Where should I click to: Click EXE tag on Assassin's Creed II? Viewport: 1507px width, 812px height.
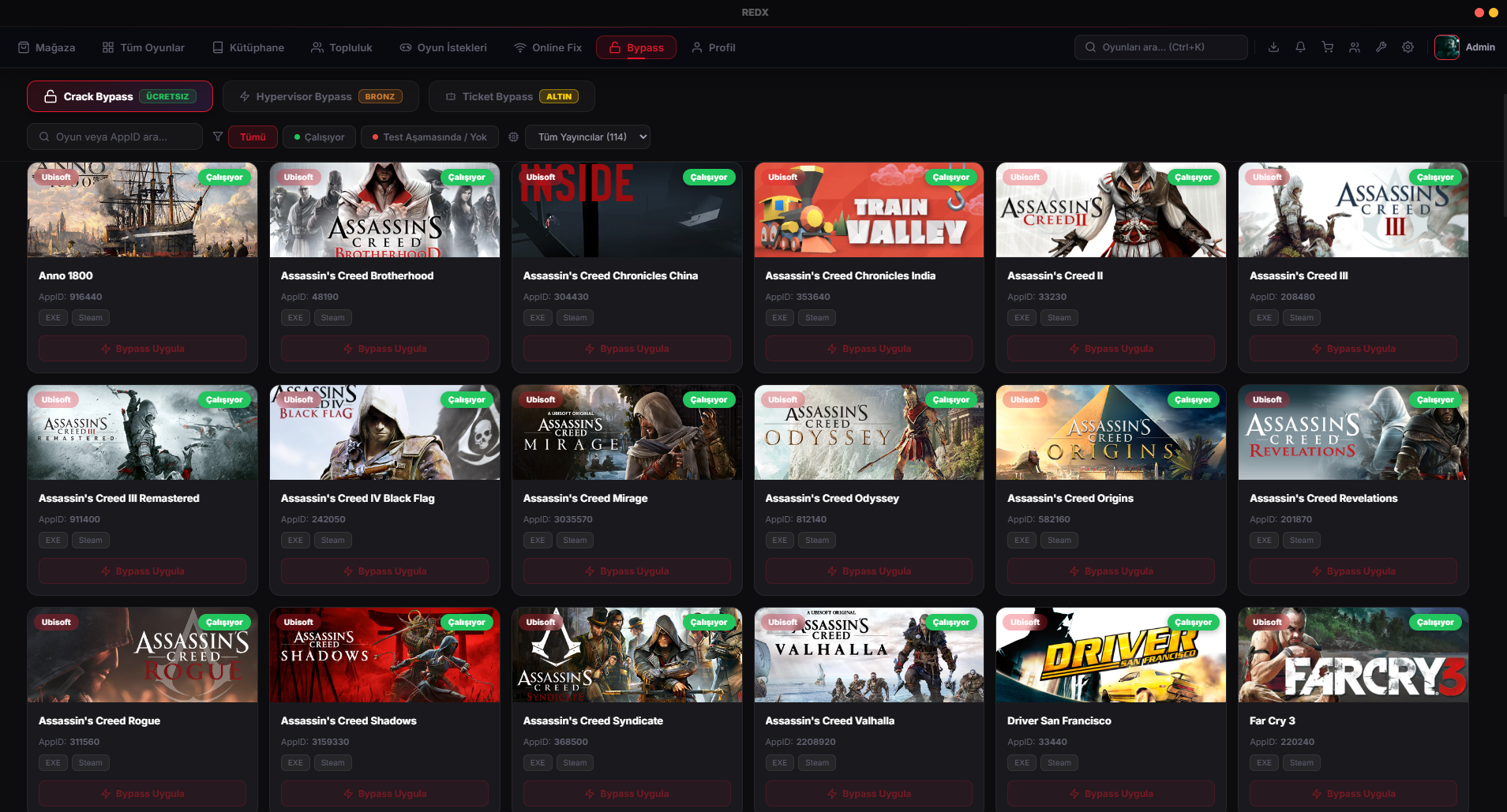click(1022, 318)
